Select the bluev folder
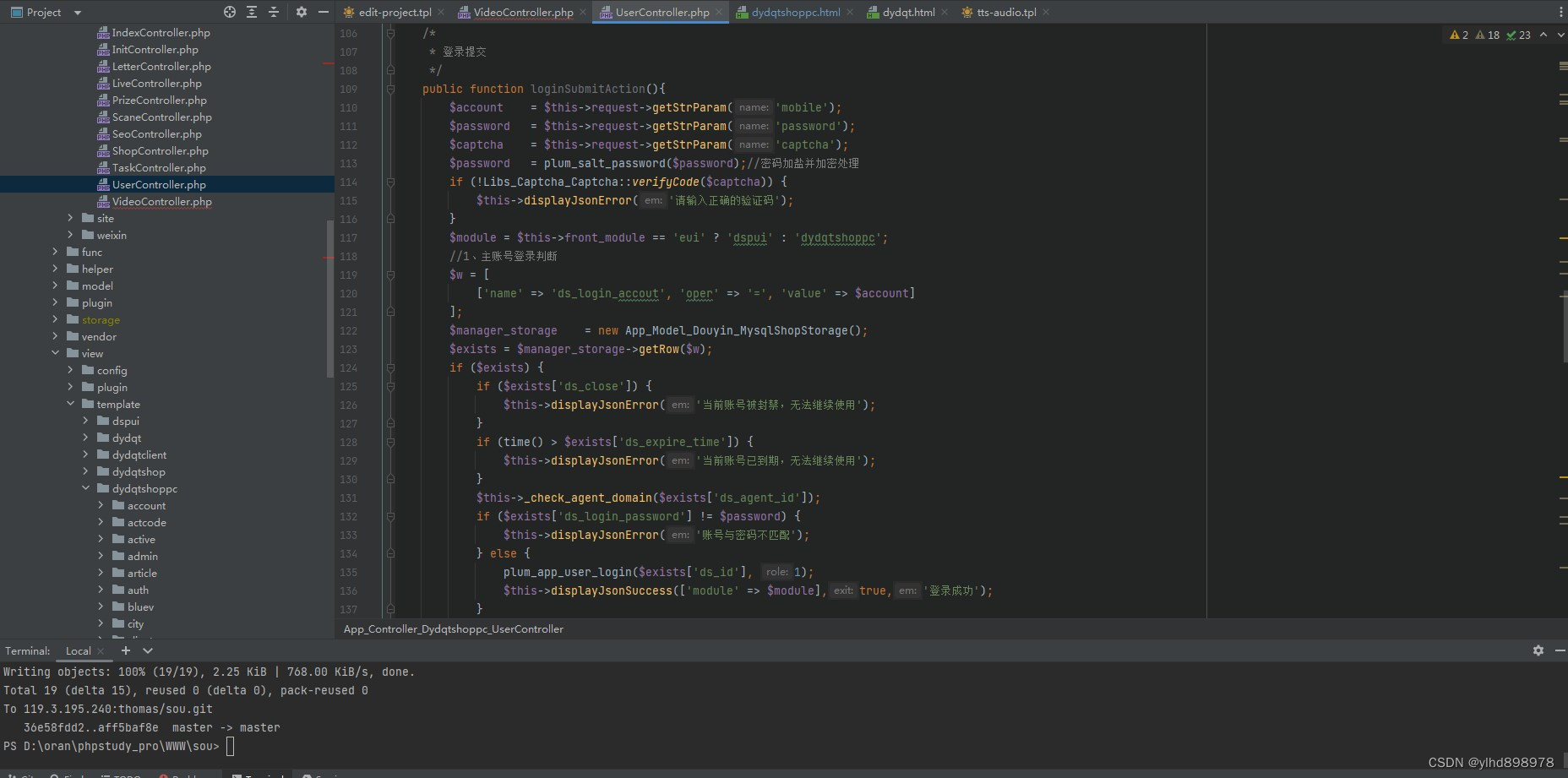 [133, 607]
